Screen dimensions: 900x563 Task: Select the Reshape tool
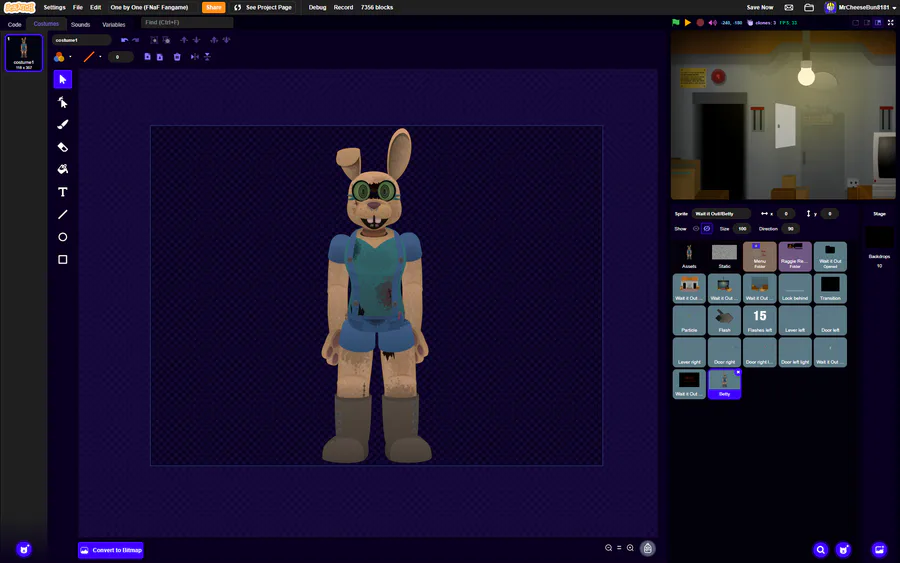(x=63, y=102)
